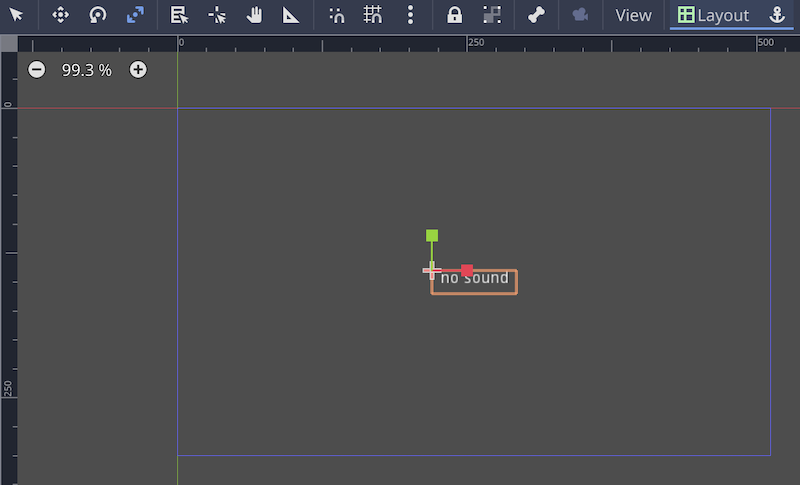Group the selected node's children

[x=491, y=15]
